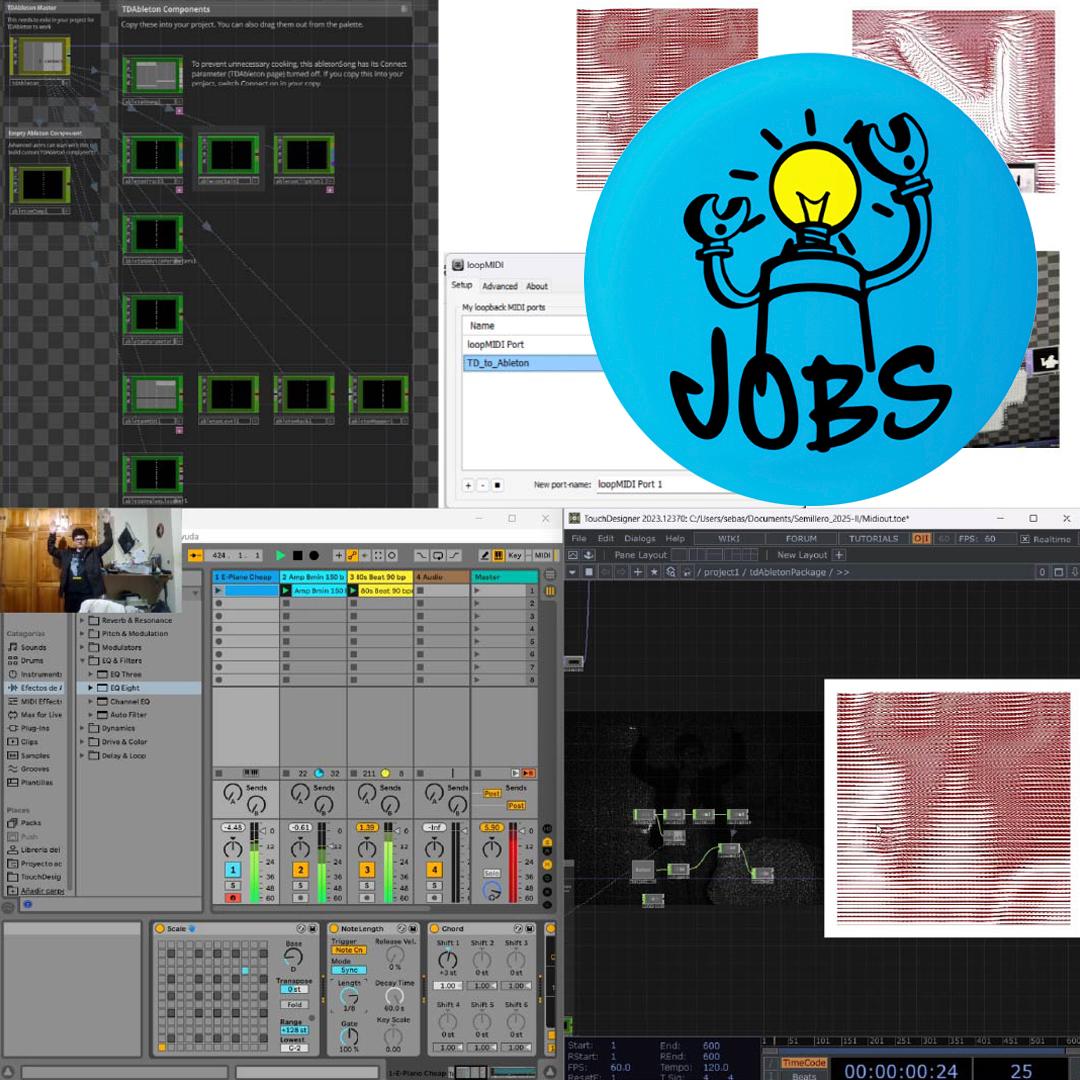Click the plus MIDI overdub button
1080x1080 pixels.
tap(338, 555)
